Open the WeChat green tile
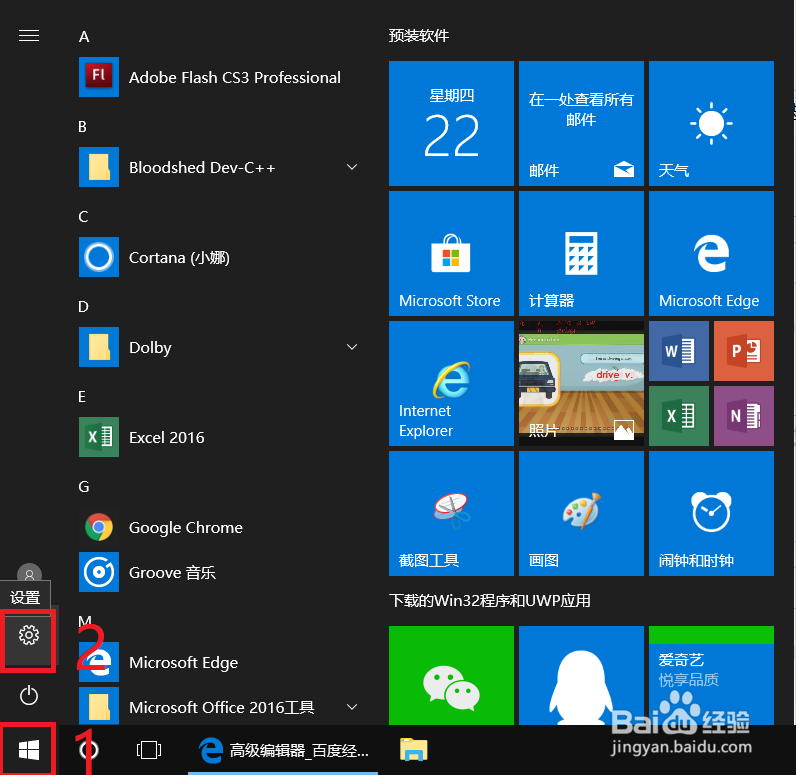 [x=451, y=675]
